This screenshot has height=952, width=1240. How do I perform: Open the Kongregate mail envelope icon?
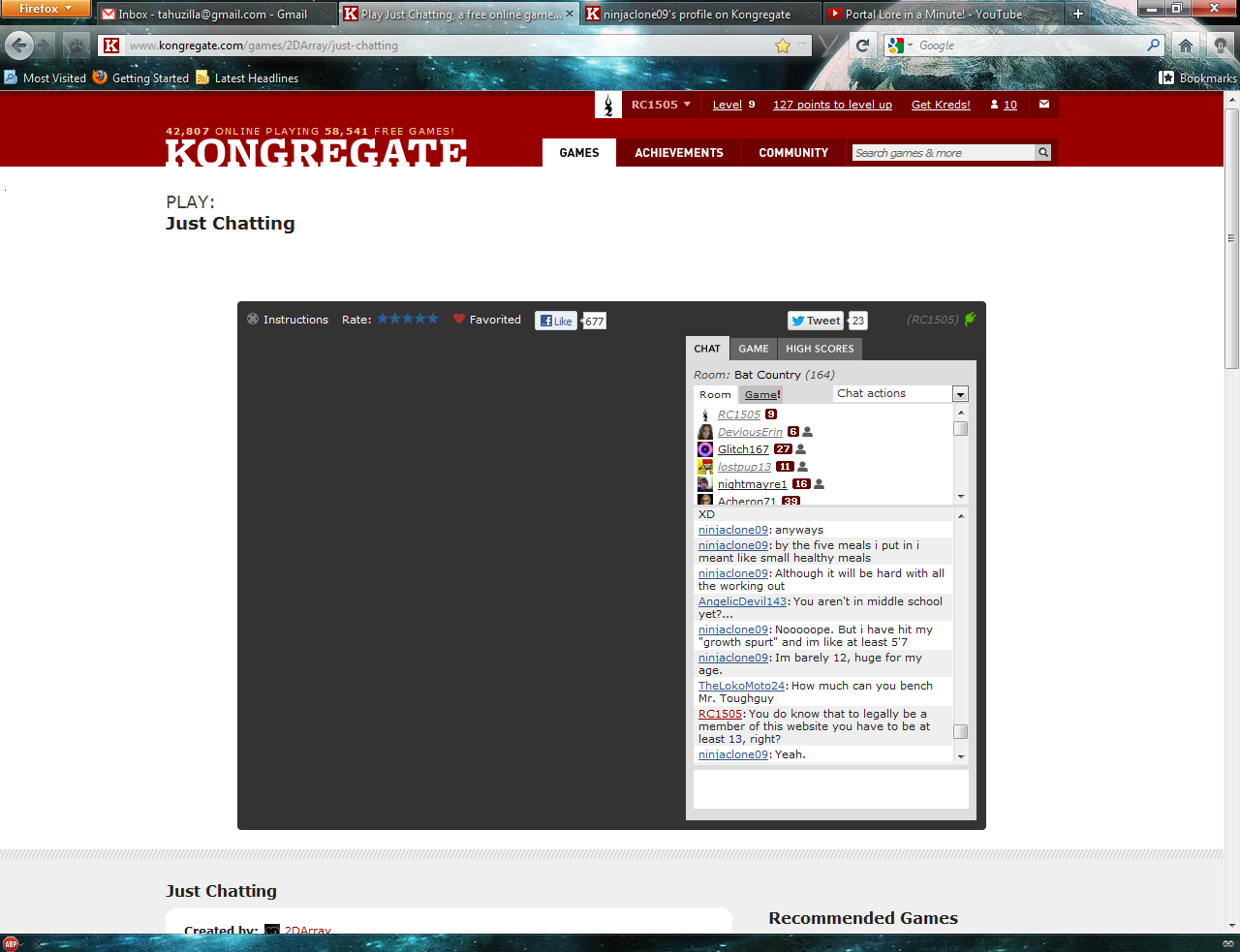(x=1042, y=105)
